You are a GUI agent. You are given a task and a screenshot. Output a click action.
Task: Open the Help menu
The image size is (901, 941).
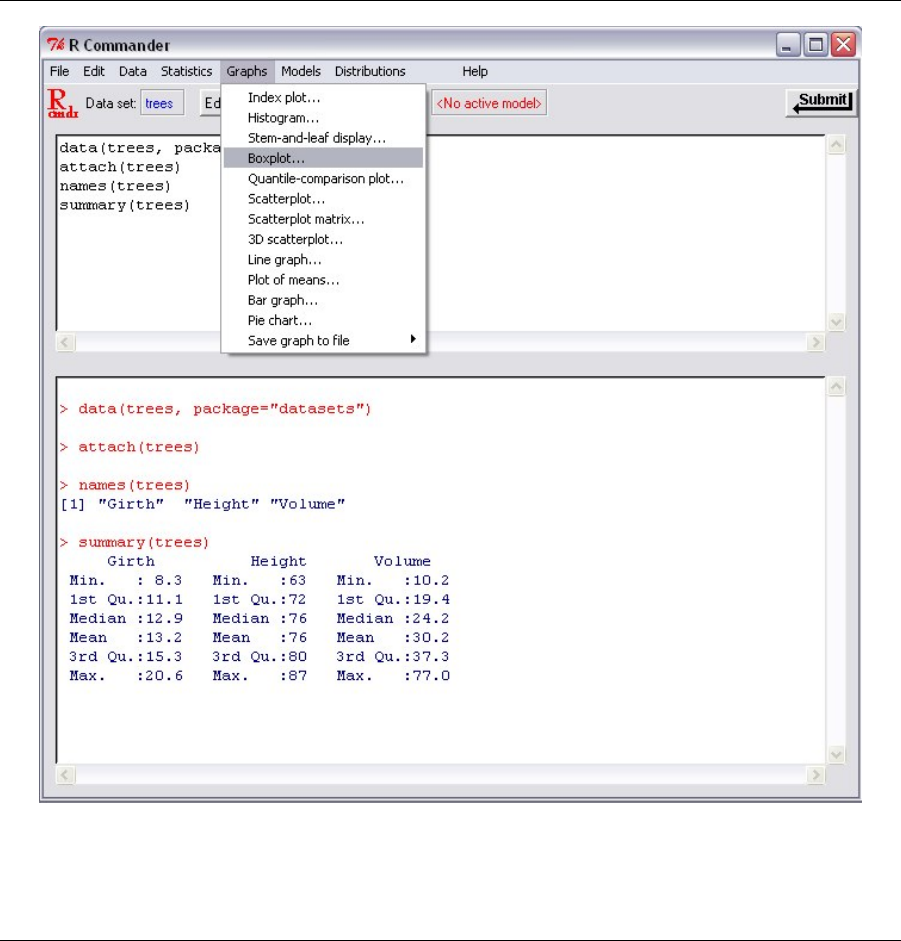click(x=475, y=71)
